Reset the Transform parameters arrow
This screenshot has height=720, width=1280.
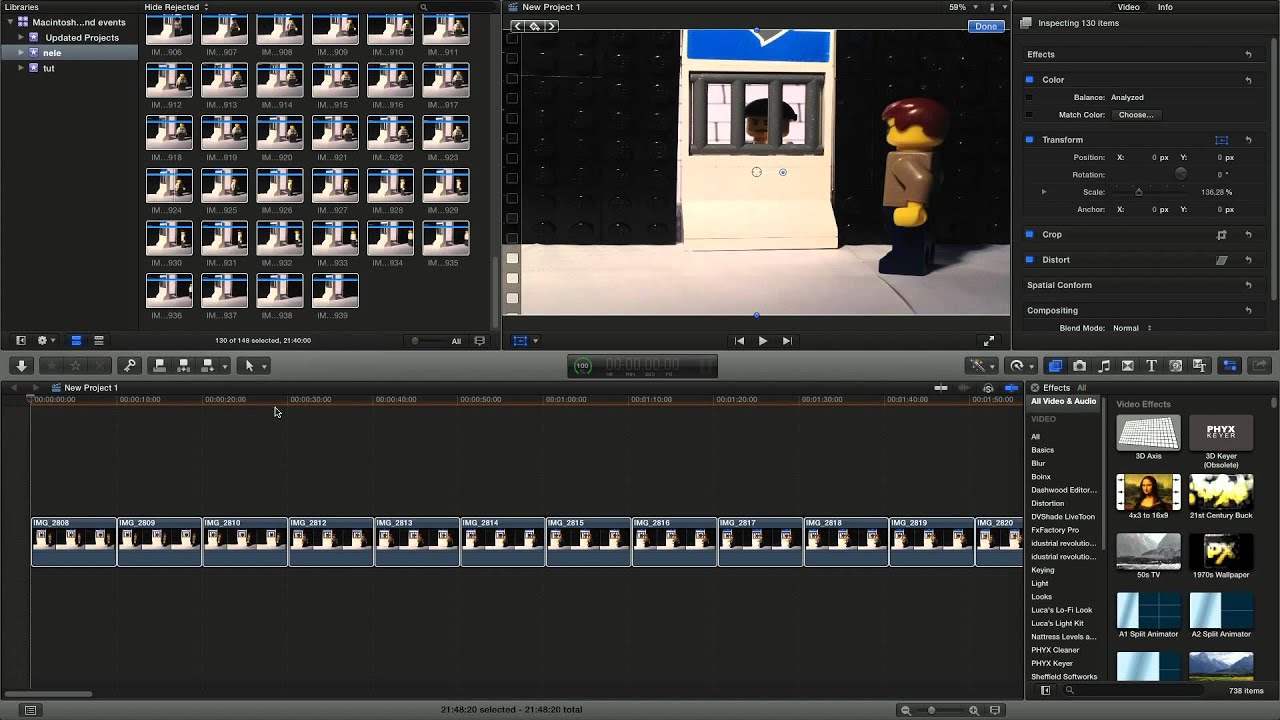[x=1249, y=140]
